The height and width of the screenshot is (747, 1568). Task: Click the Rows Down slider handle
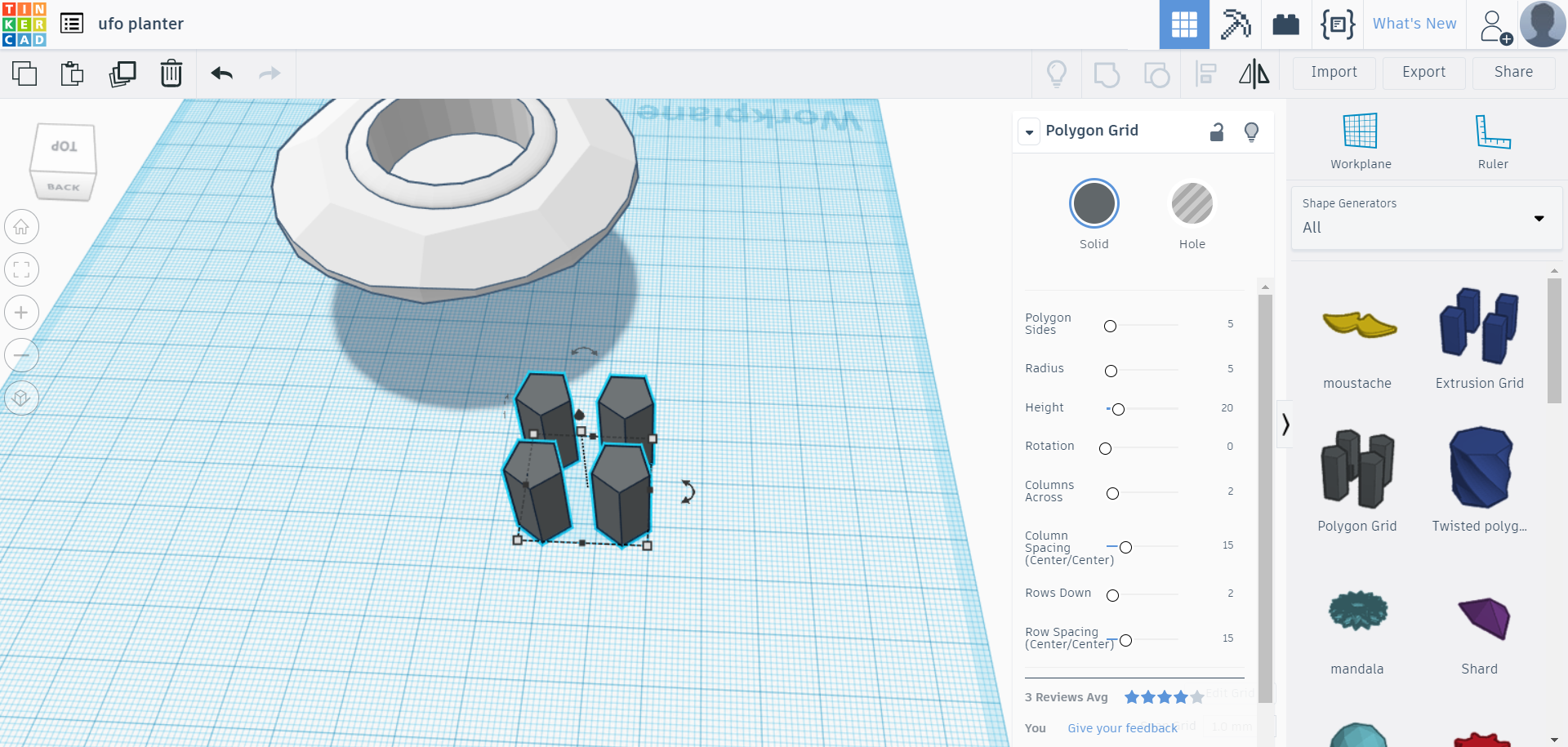(x=1112, y=595)
